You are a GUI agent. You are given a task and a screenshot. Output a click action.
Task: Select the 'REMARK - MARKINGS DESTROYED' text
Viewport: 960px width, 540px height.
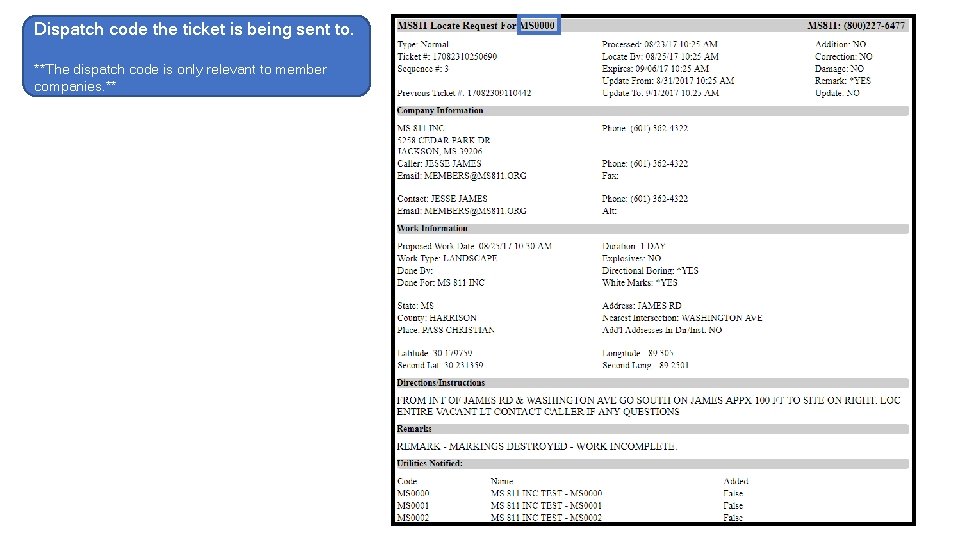click(x=537, y=446)
